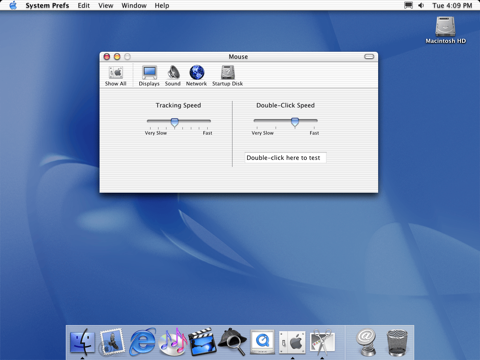Open the Window menu

[134, 6]
